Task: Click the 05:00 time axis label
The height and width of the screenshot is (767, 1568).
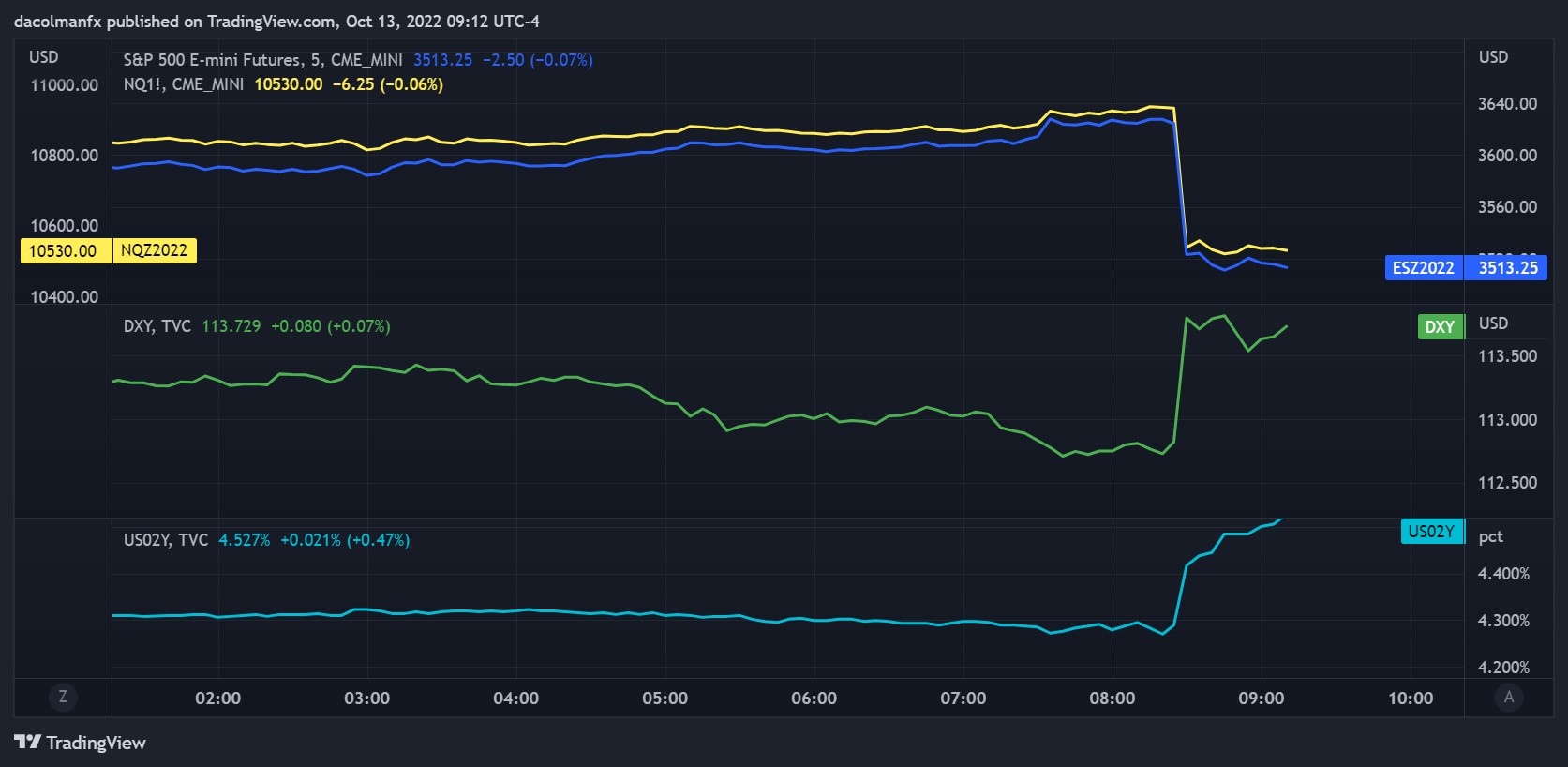Action: point(665,699)
